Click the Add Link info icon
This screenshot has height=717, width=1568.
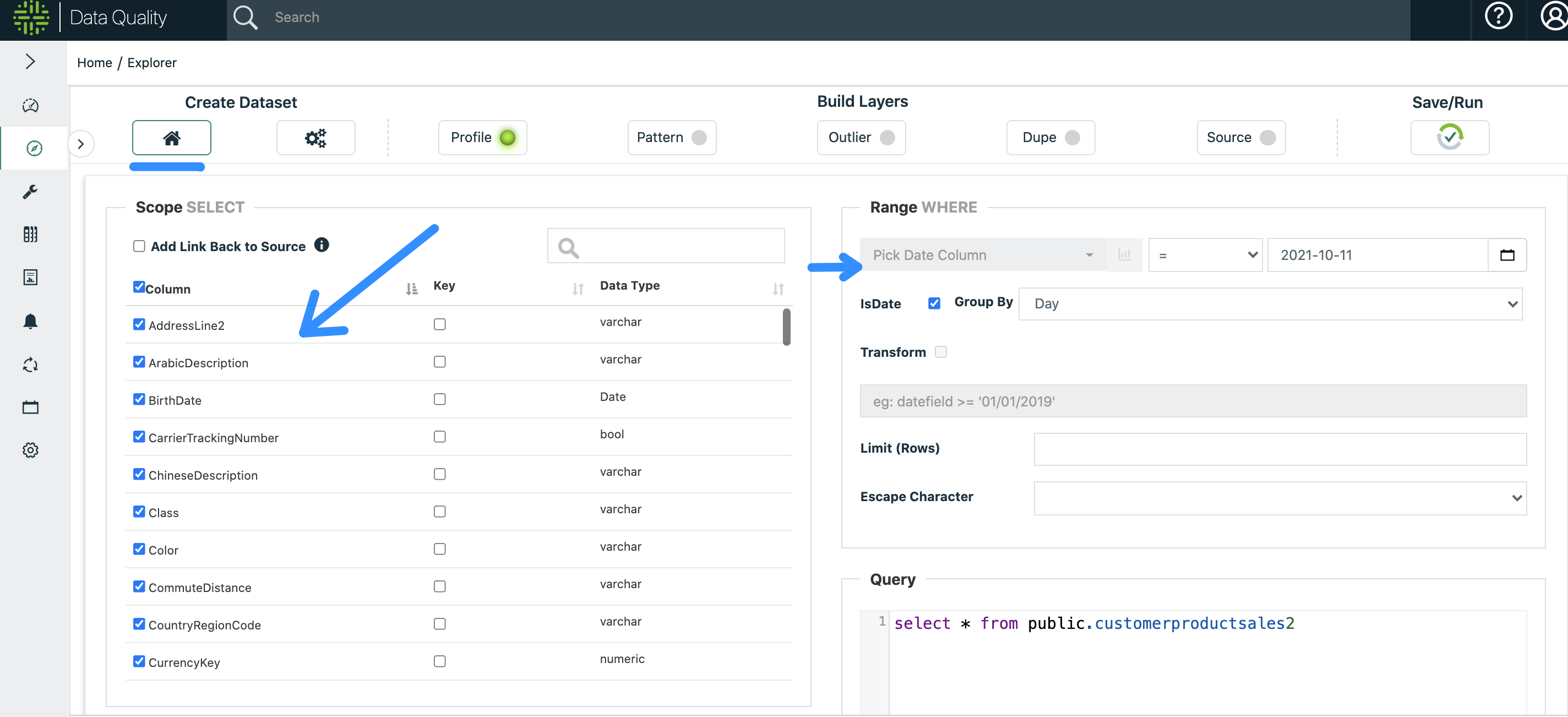tap(322, 245)
